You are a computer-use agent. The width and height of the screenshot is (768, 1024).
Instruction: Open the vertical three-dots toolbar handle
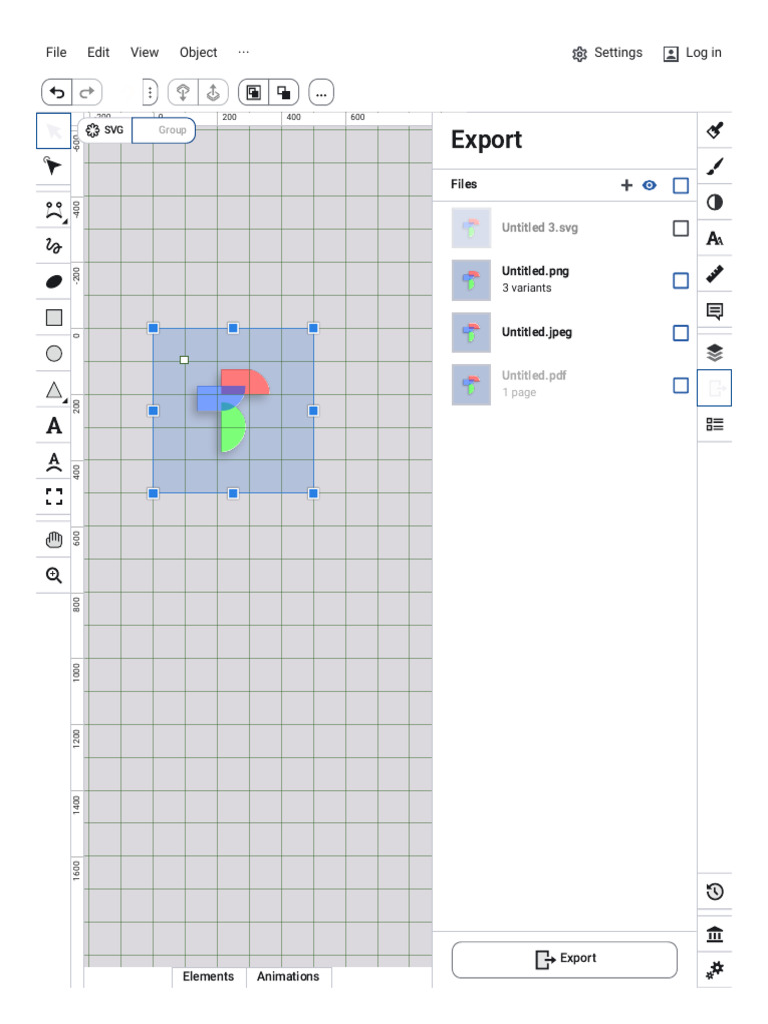150,93
